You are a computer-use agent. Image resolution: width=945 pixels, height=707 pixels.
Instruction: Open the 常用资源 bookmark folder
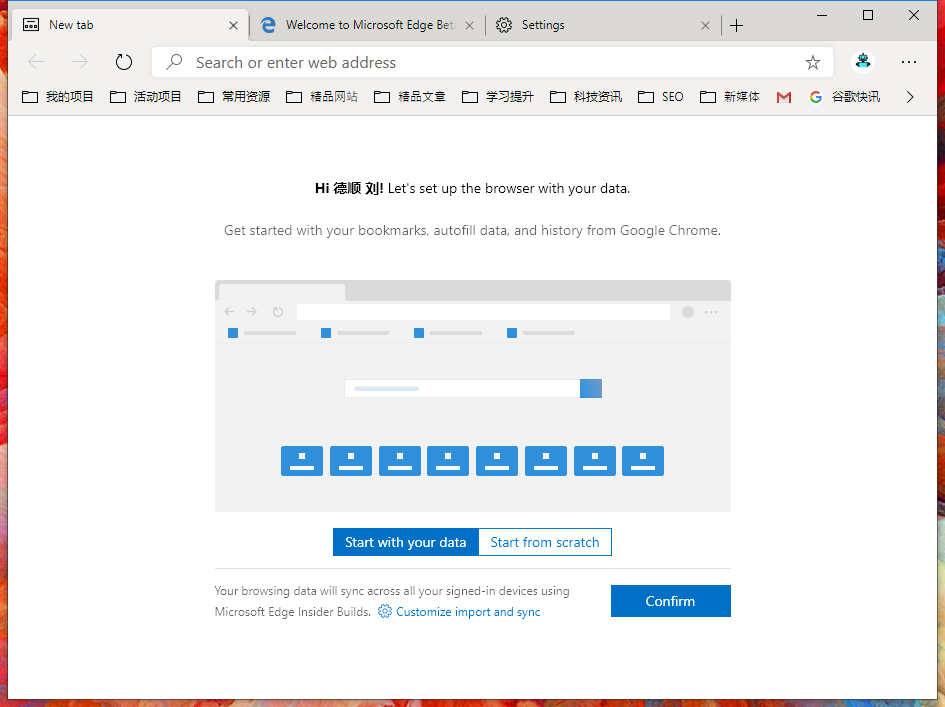tap(234, 96)
